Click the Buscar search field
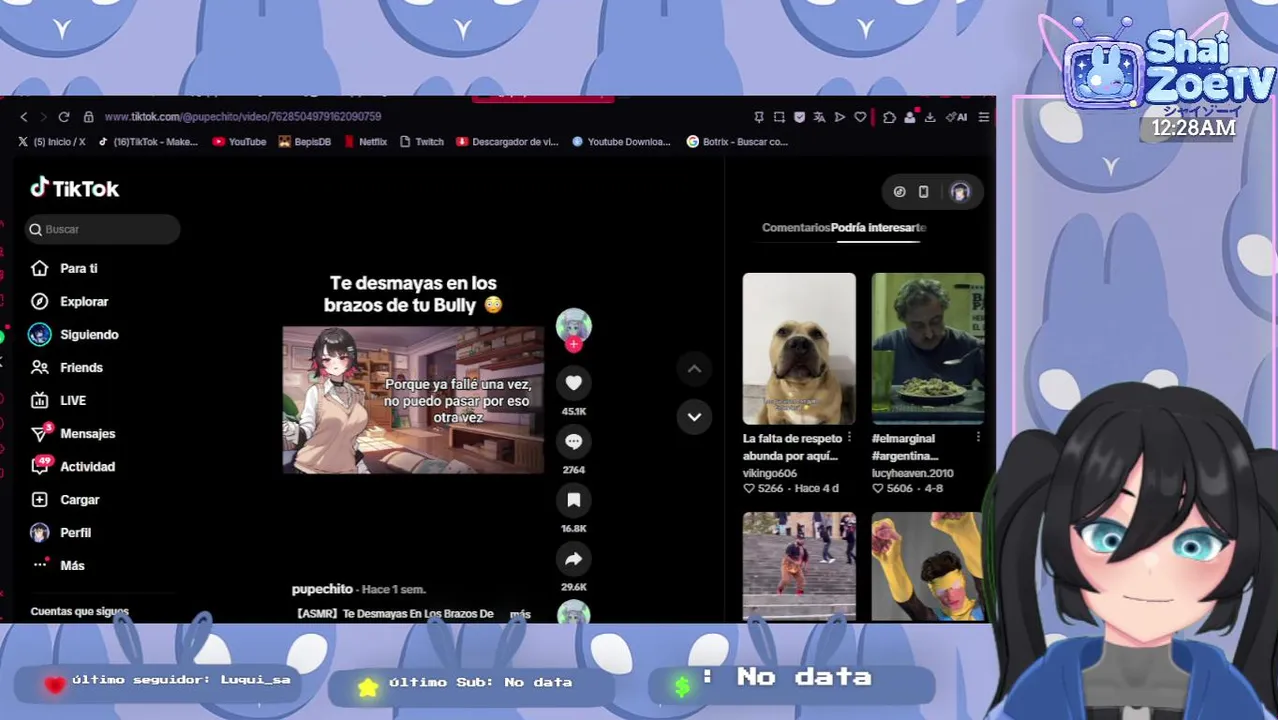Screen dimensions: 1278x720 [x=103, y=229]
